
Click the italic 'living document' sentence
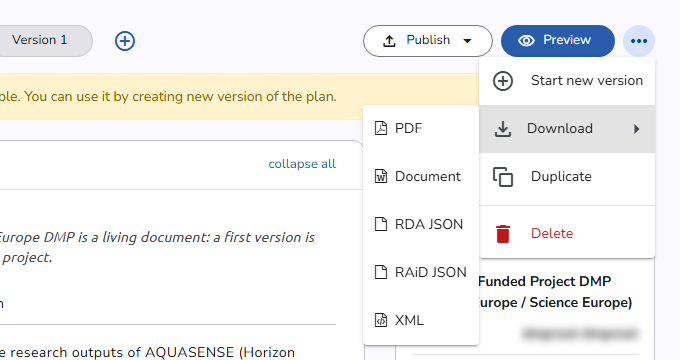tap(157, 247)
